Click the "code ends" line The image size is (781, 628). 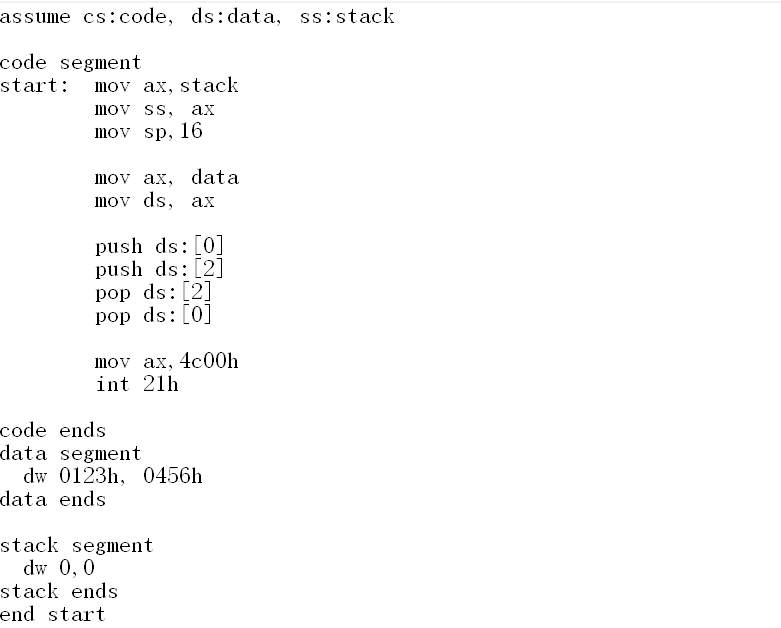tap(53, 431)
